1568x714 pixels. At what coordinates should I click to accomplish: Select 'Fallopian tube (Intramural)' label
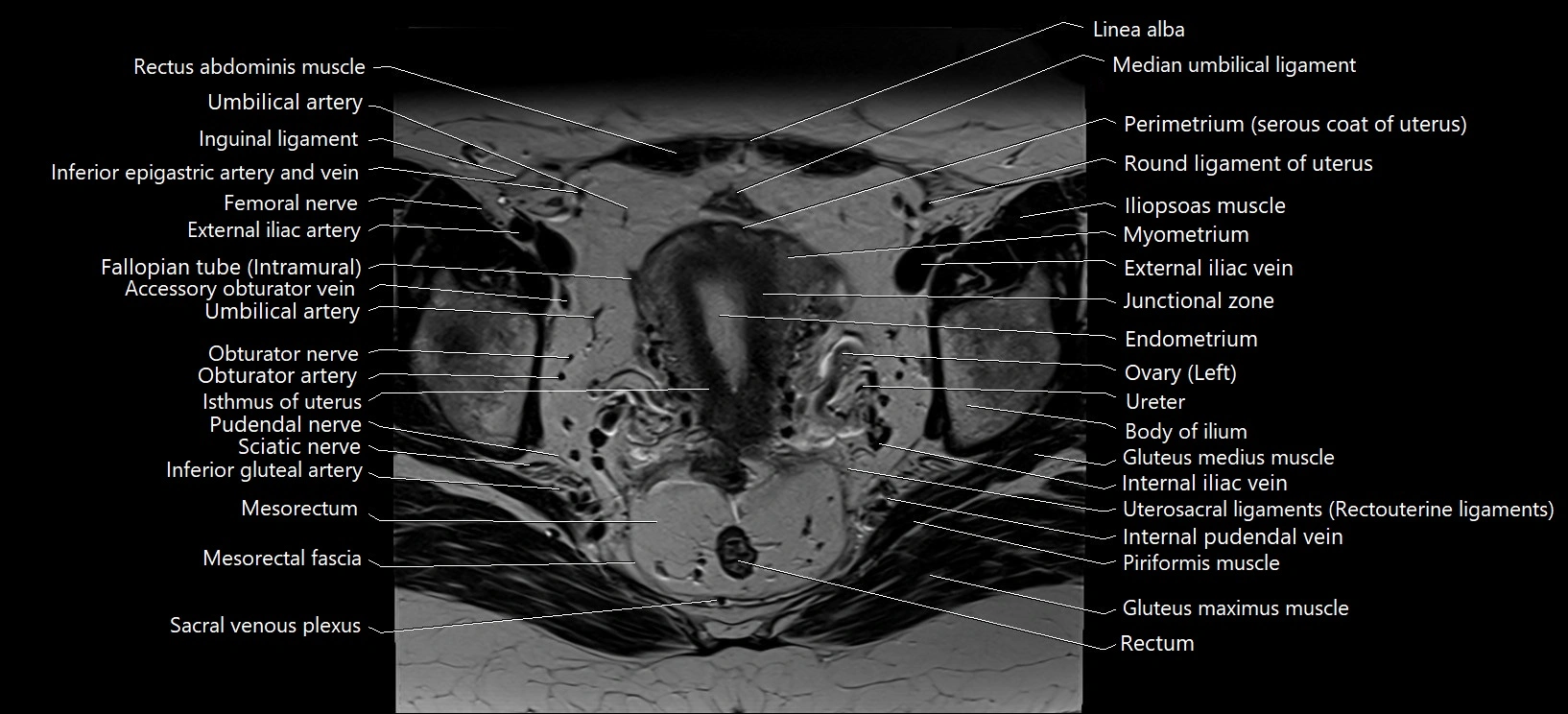[231, 268]
